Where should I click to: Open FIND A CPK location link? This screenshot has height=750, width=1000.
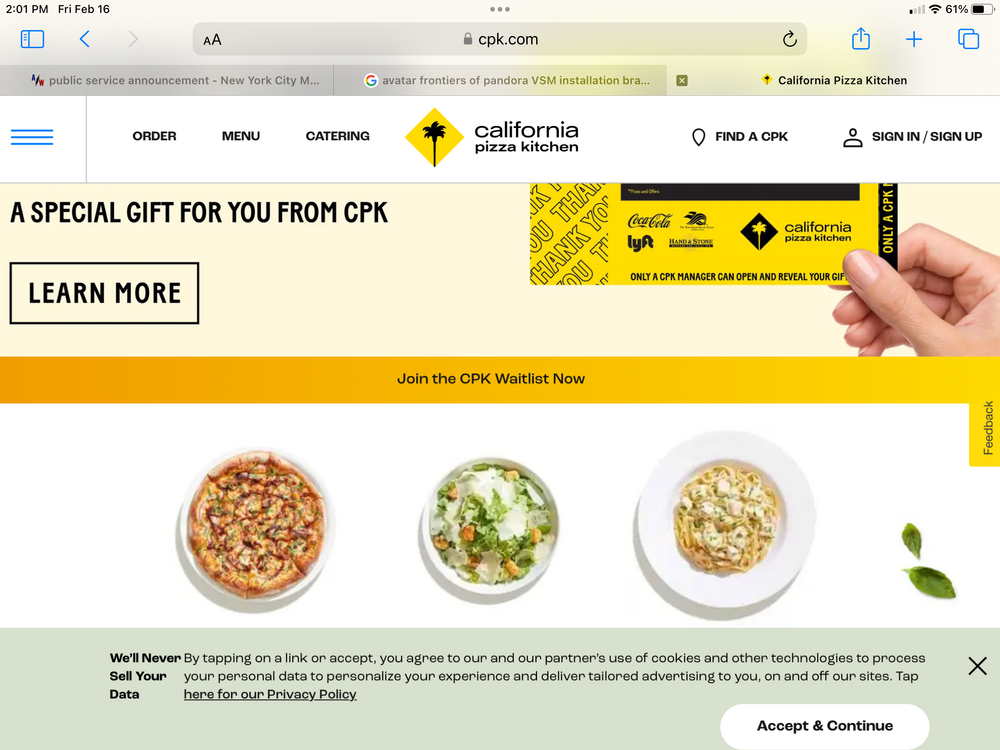coord(740,136)
